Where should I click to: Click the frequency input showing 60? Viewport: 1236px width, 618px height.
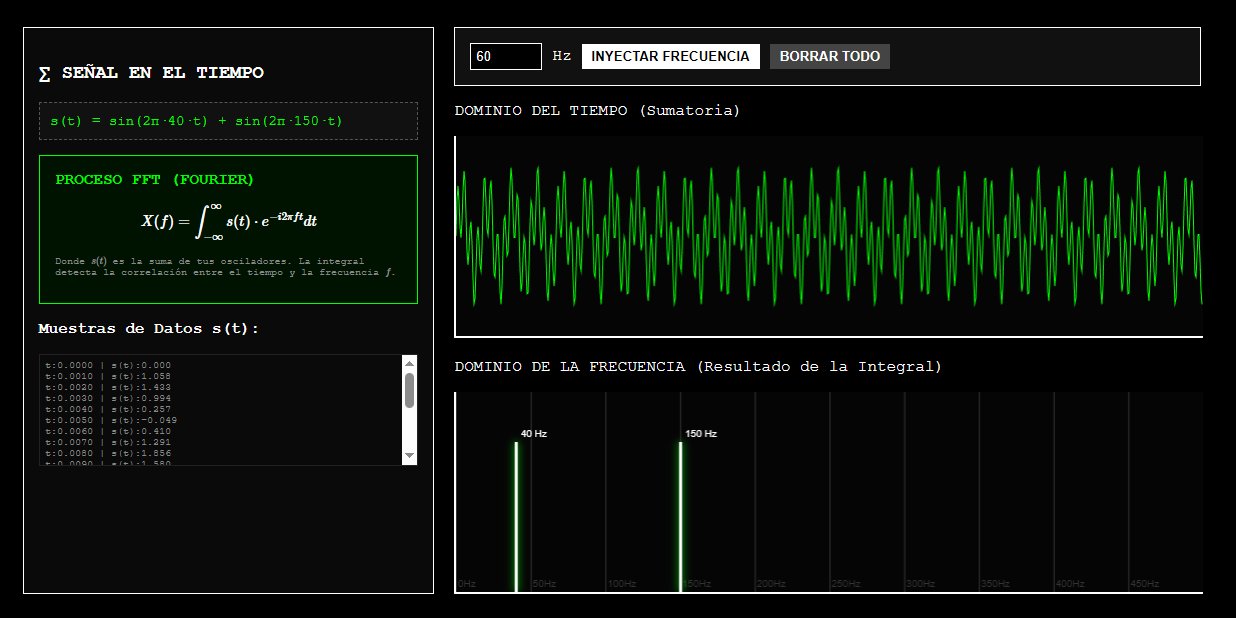[506, 56]
